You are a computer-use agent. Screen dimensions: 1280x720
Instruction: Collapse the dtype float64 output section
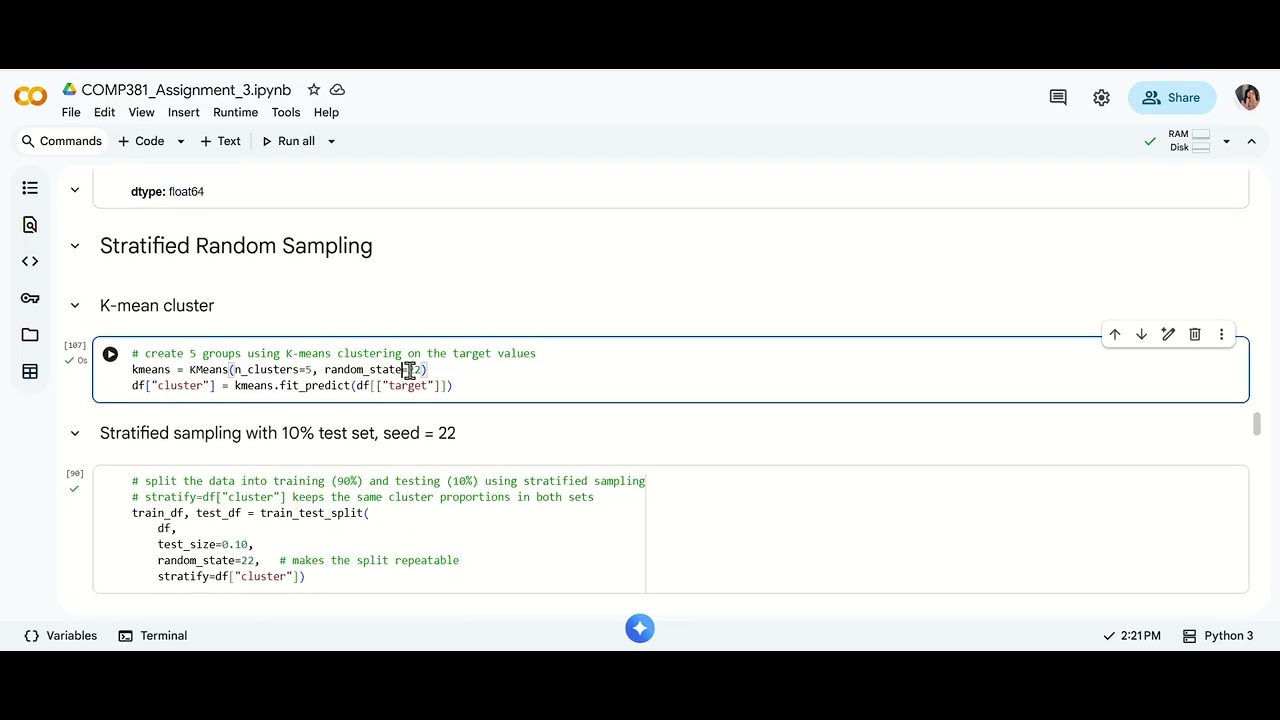(74, 189)
